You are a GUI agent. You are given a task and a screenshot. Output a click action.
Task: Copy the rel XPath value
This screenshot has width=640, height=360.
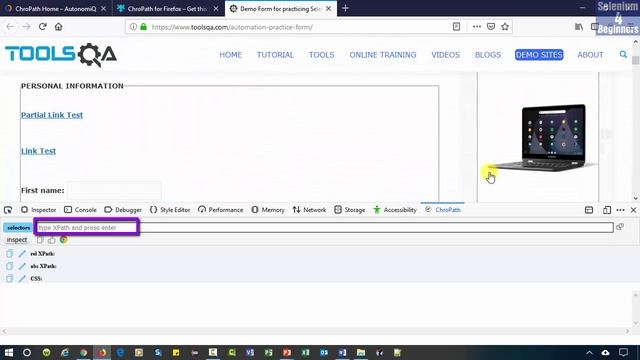point(9,253)
